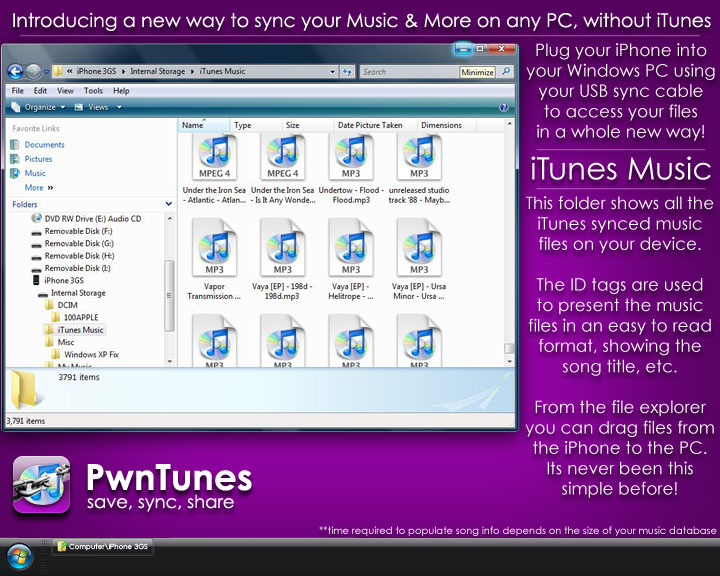Click the blue Help question mark icon
Image resolution: width=720 pixels, height=576 pixels.
(503, 107)
